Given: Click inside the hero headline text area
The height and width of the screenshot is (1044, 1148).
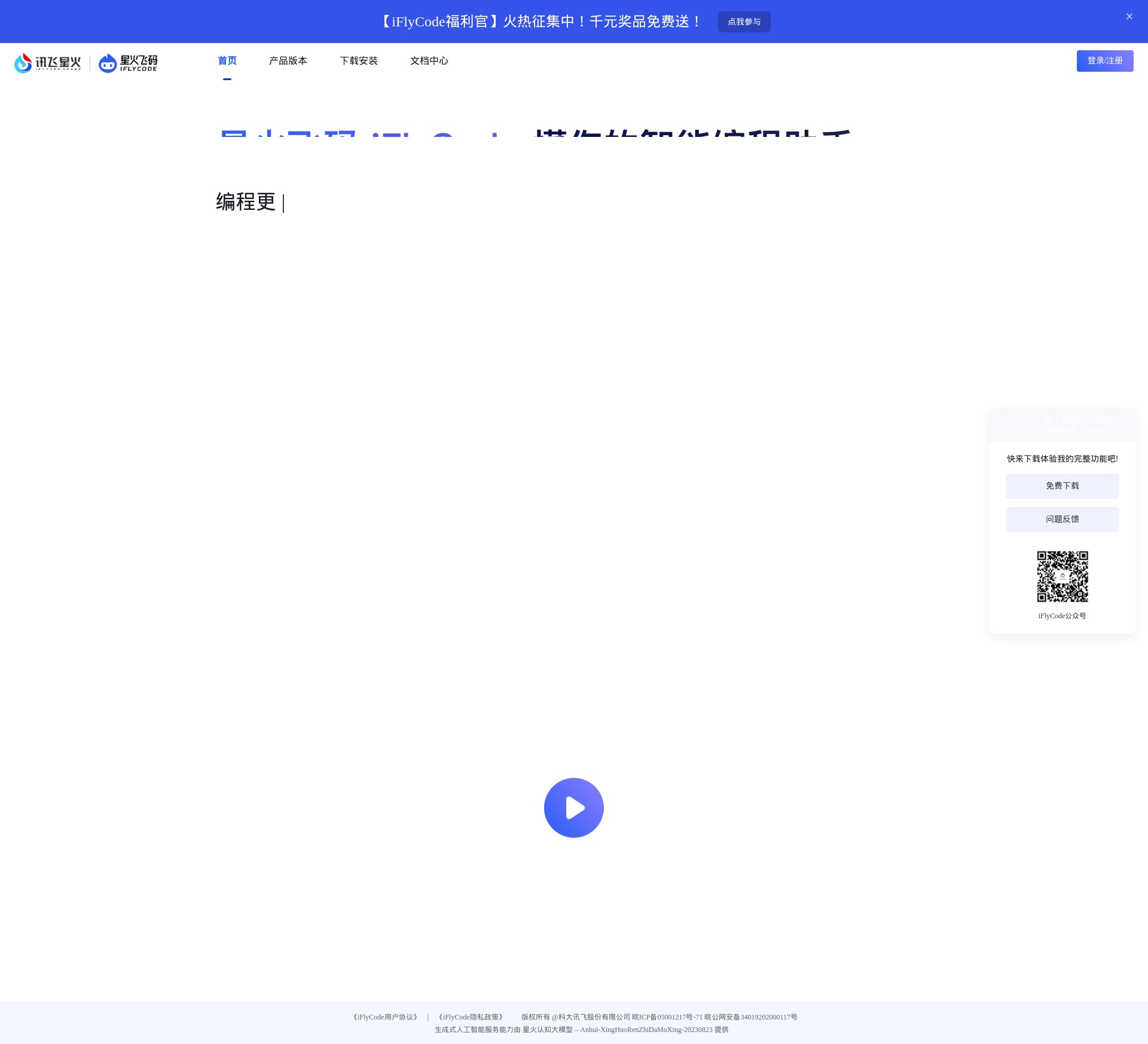Looking at the screenshot, I should 532,139.
